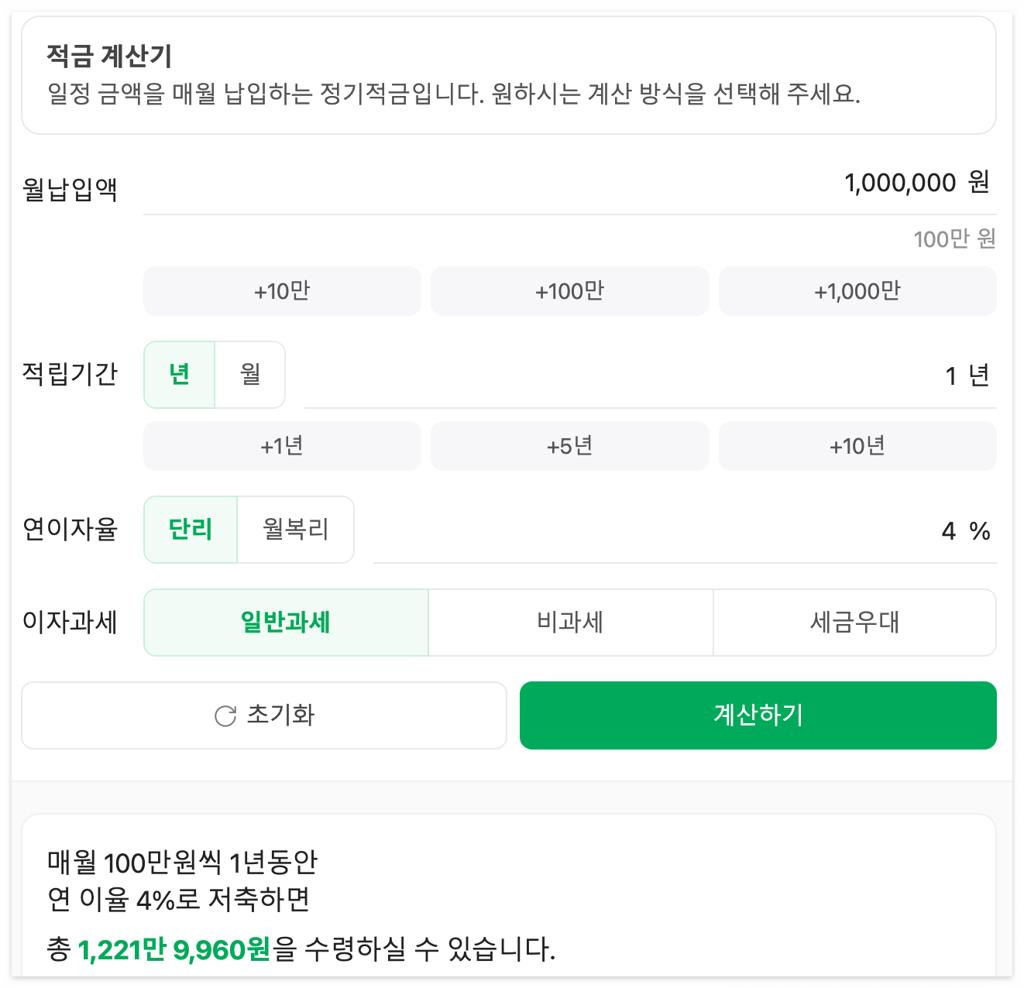This screenshot has height=988, width=1024.
Task: Add 10만 to the monthly payment
Action: pos(282,291)
